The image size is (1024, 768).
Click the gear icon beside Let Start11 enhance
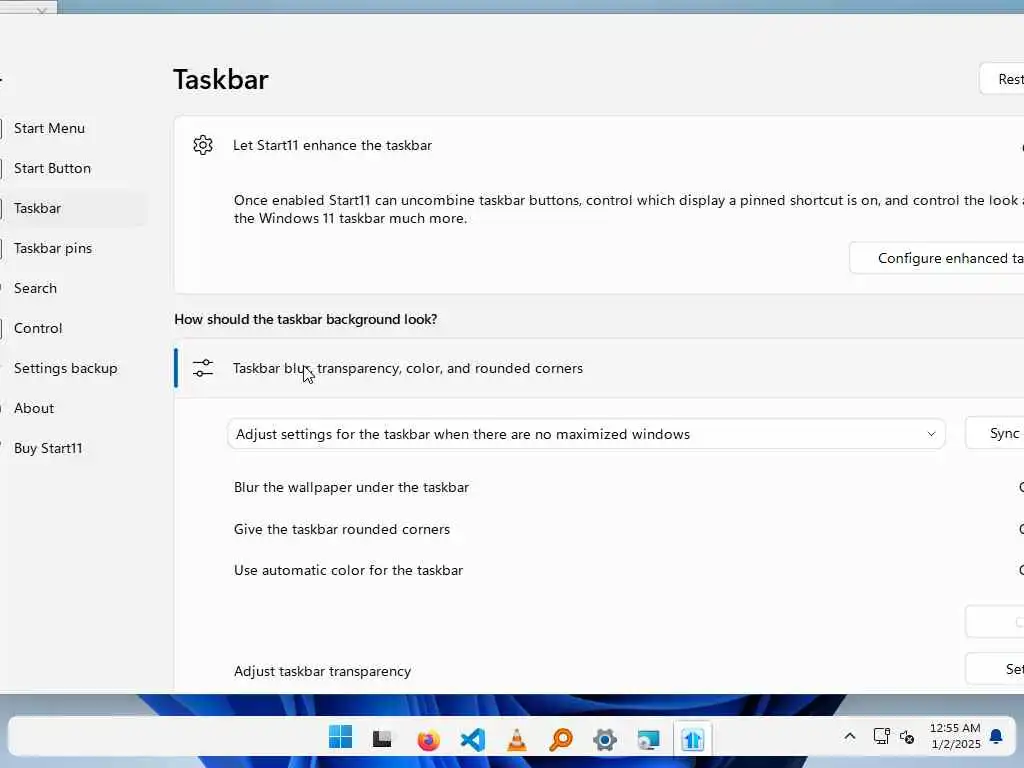point(203,145)
